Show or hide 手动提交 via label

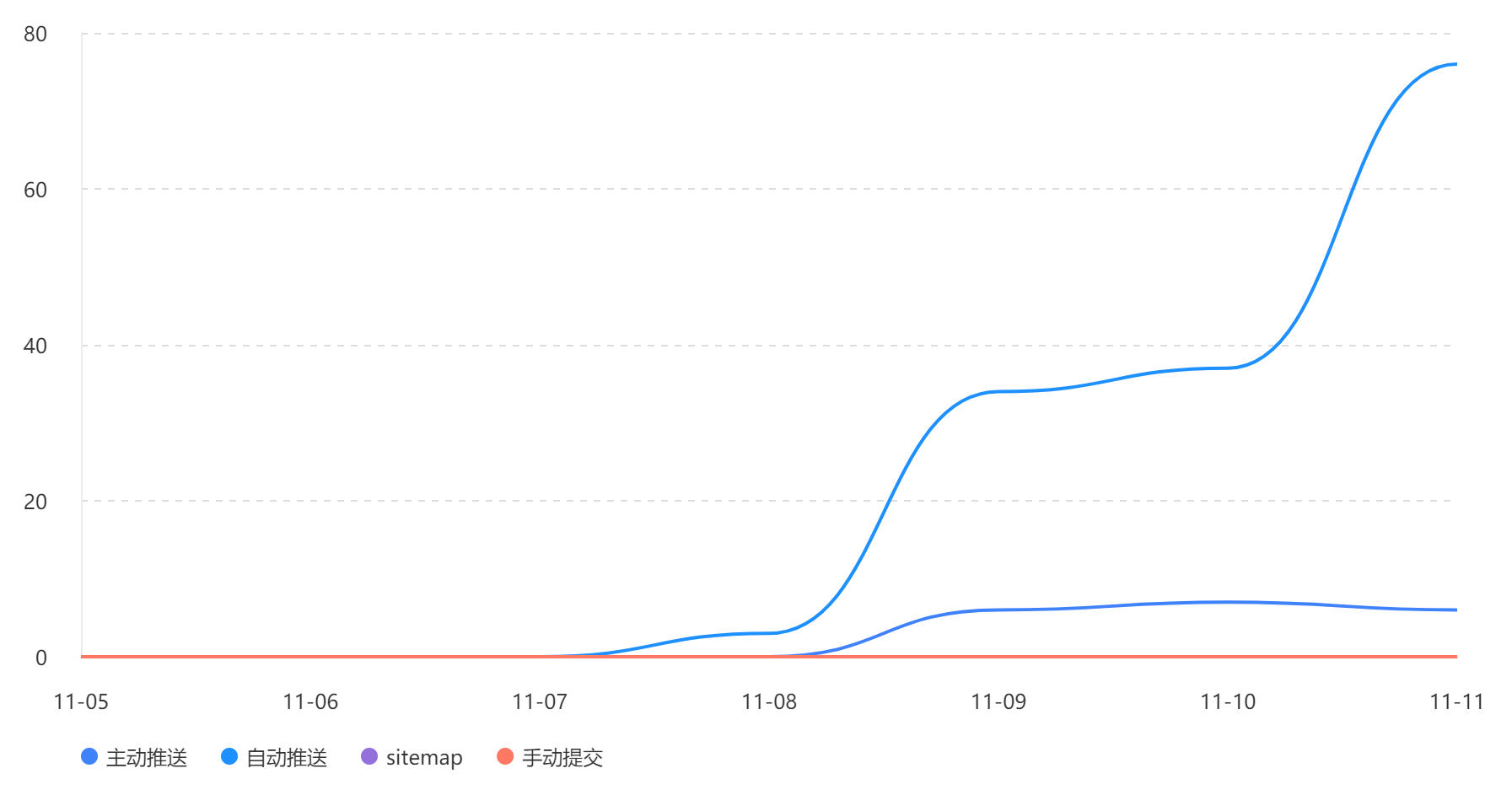coord(562,758)
